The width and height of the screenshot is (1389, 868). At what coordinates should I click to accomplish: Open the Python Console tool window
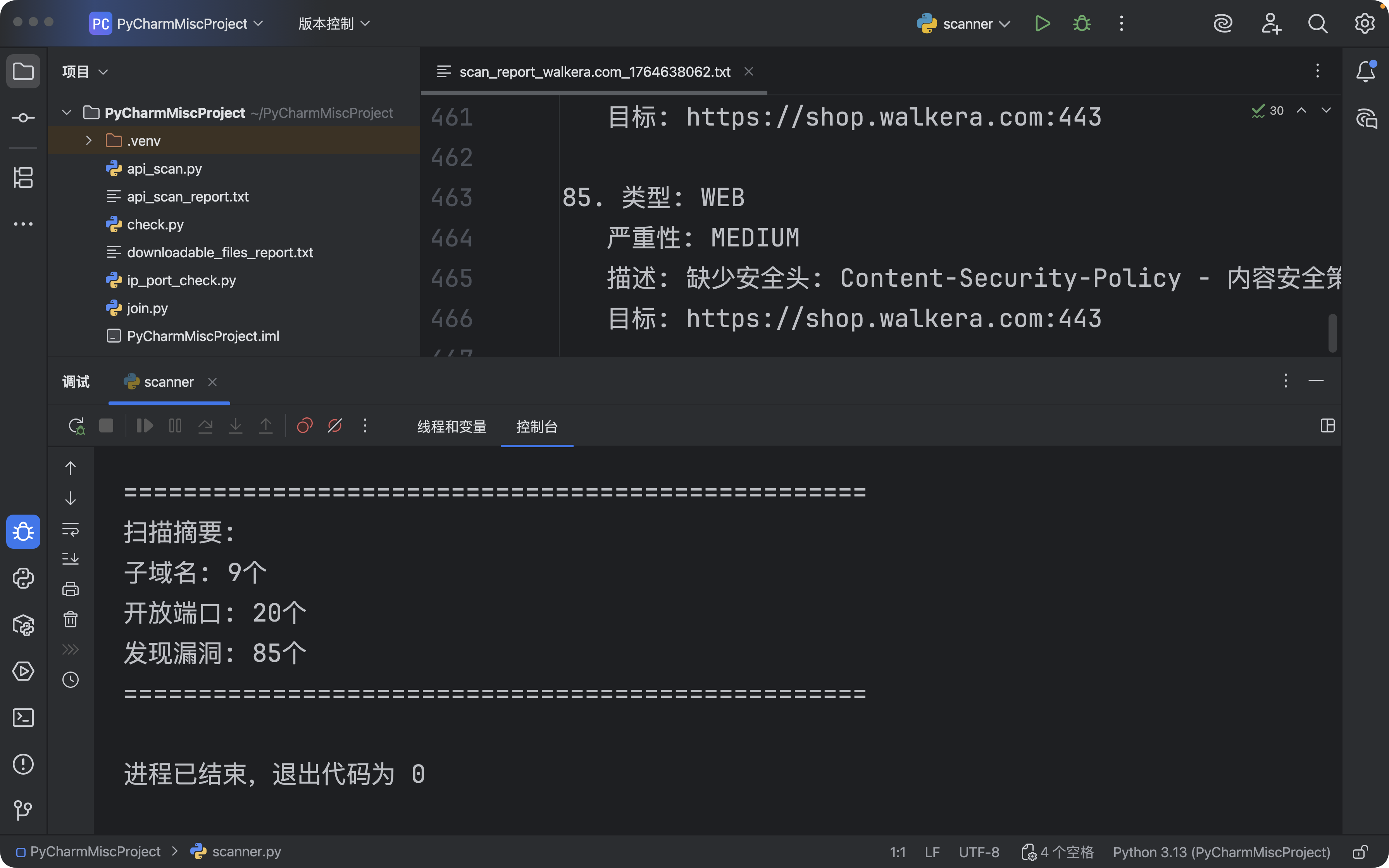point(23,579)
